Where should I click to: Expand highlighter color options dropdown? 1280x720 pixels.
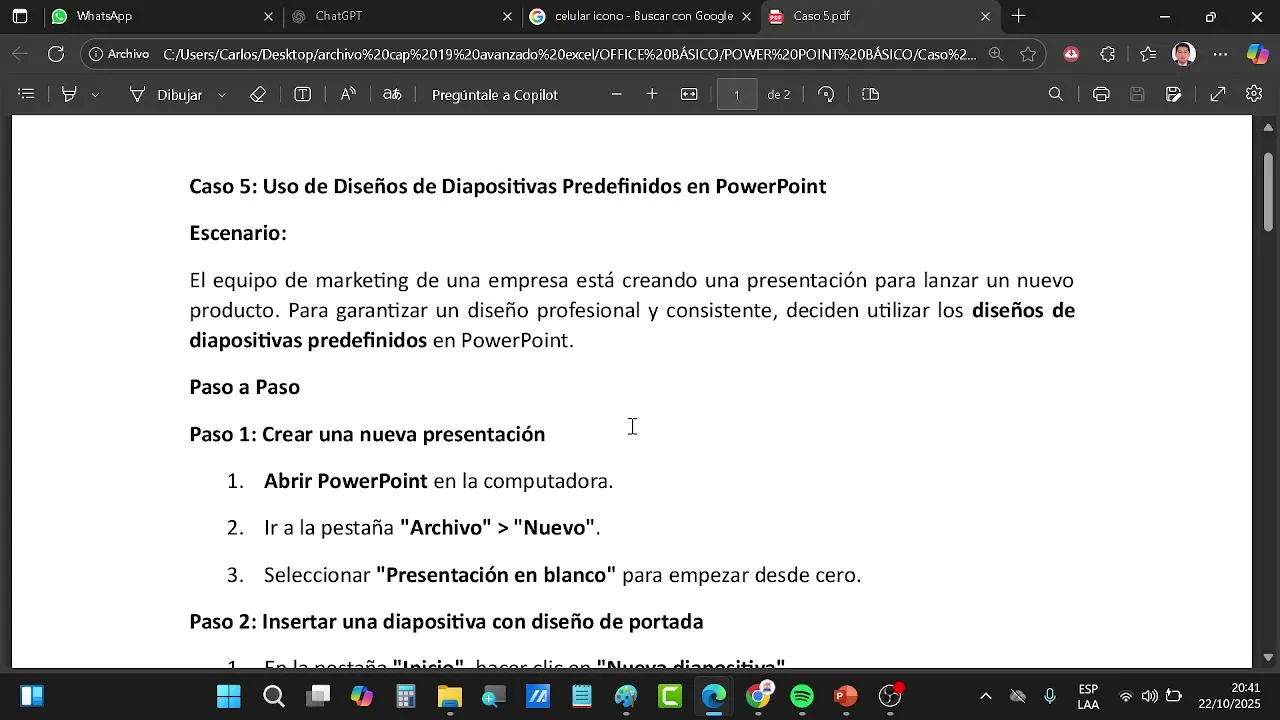click(x=95, y=94)
